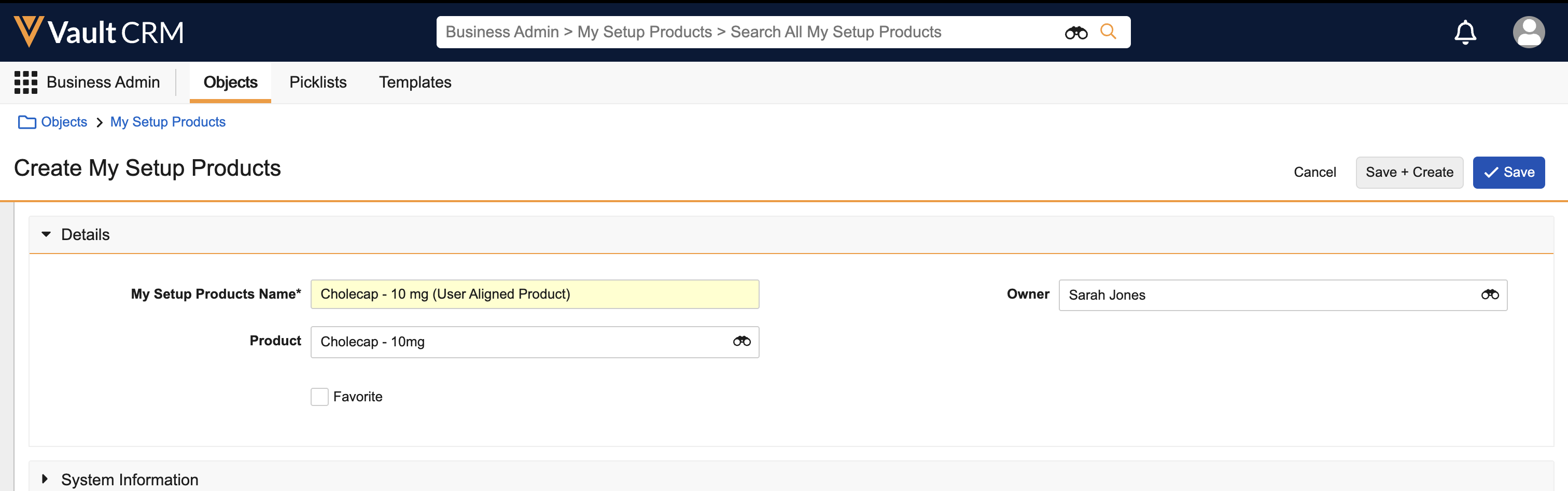Collapse the Details section

(46, 234)
